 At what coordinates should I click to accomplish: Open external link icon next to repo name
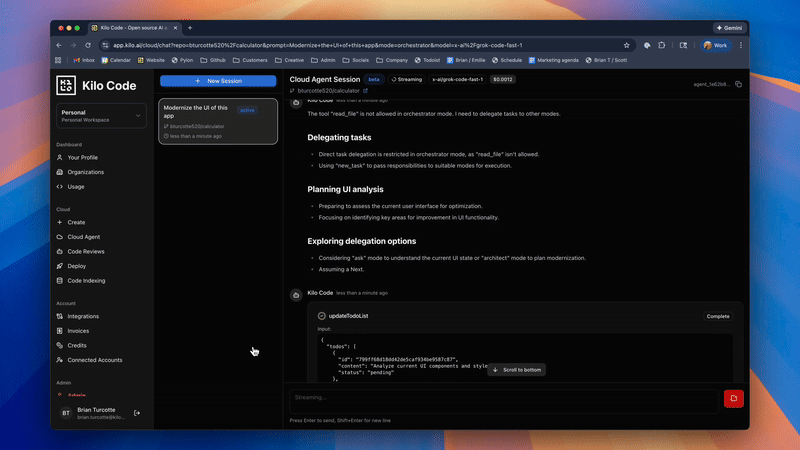point(365,91)
